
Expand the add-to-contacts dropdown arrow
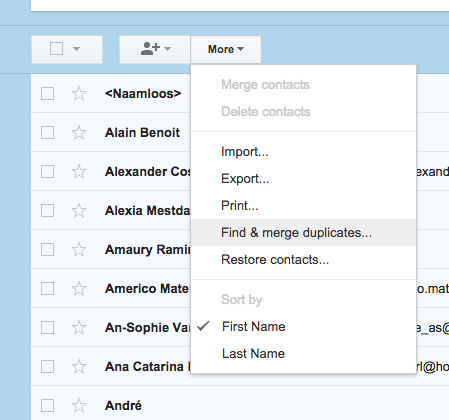point(168,49)
